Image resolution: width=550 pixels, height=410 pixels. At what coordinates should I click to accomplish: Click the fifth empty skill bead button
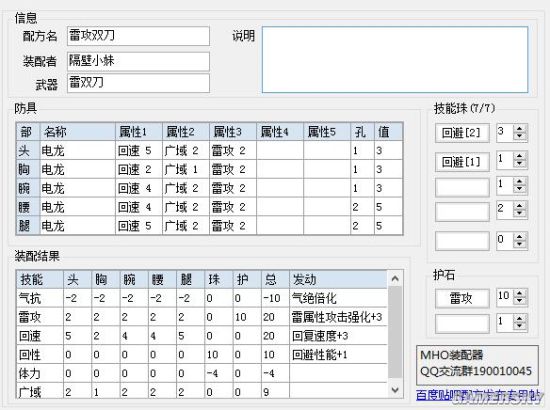[462, 241]
